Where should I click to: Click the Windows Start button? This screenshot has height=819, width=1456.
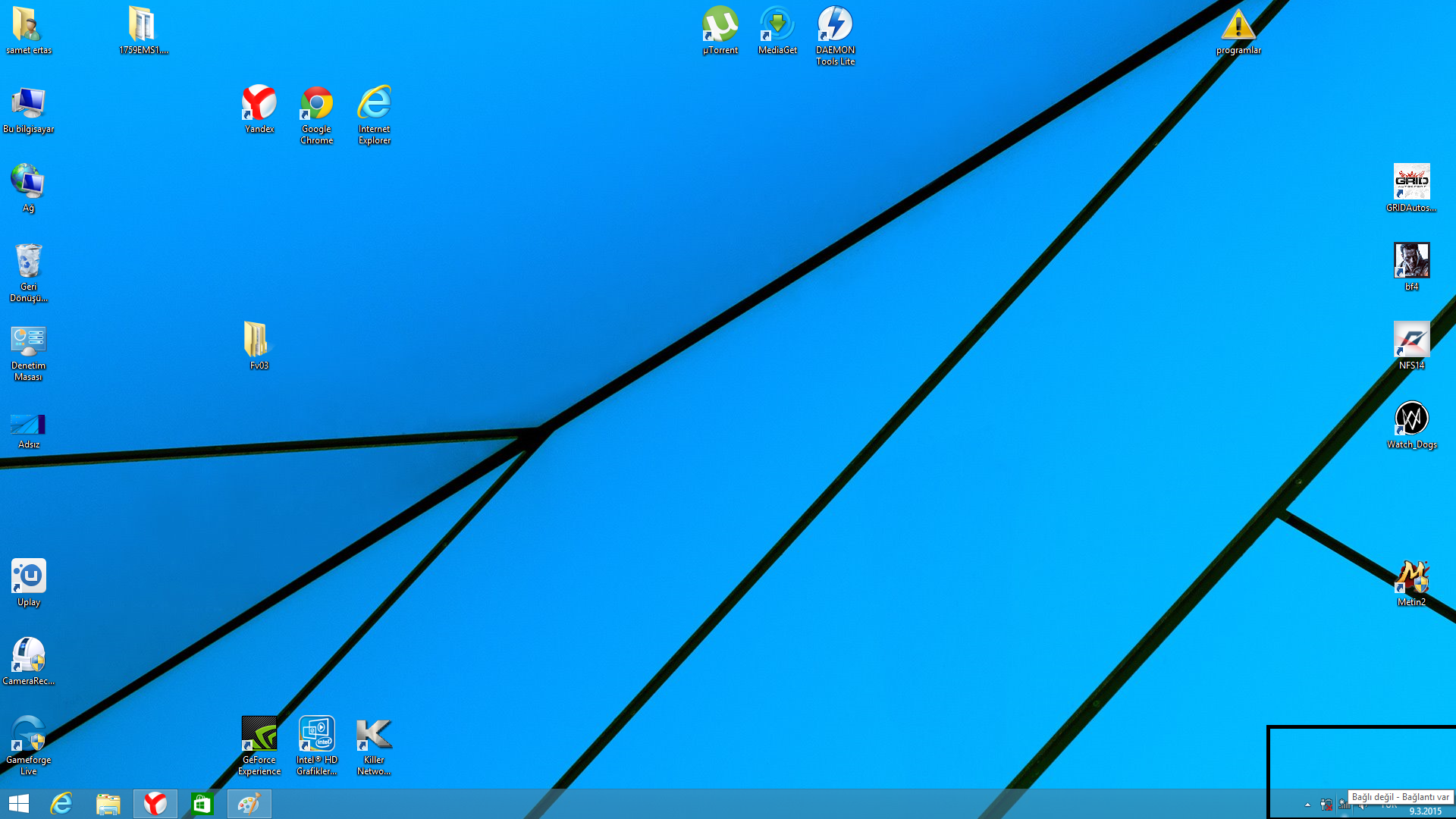(19, 804)
